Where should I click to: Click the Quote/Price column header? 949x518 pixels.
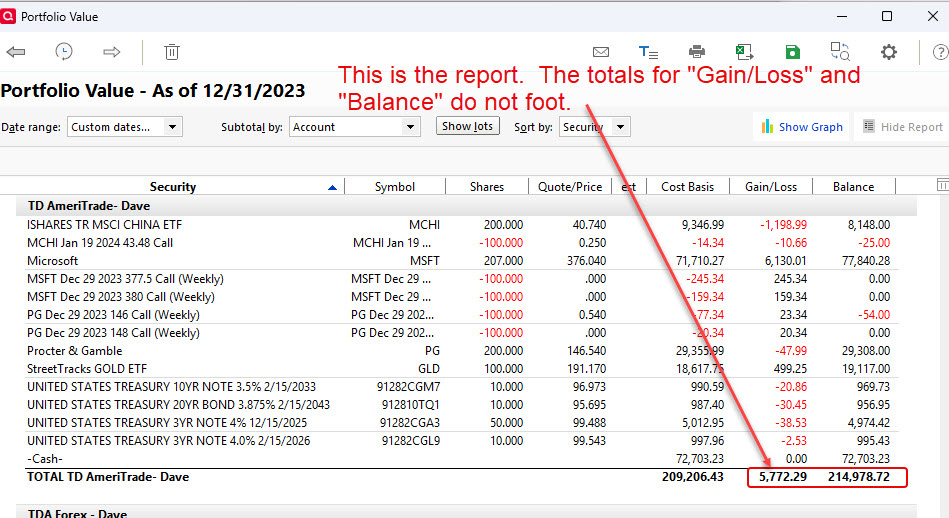(570, 186)
